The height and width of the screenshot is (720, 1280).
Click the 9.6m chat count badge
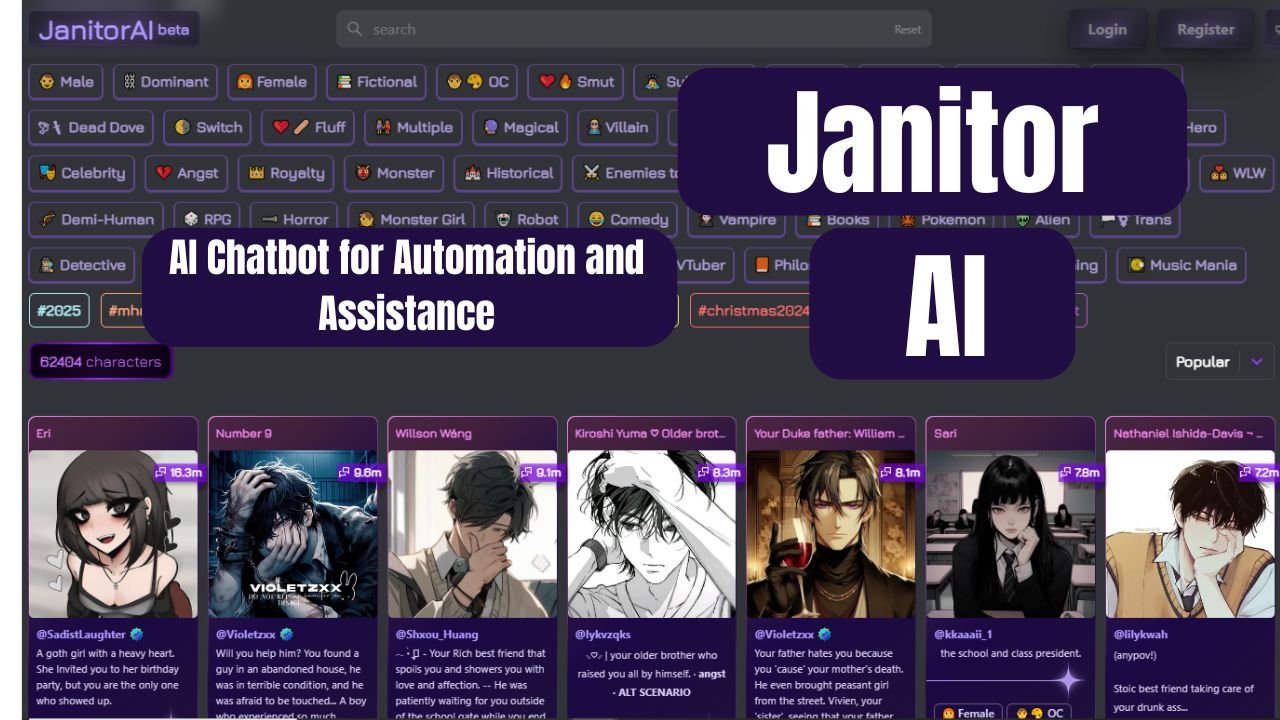coord(361,472)
